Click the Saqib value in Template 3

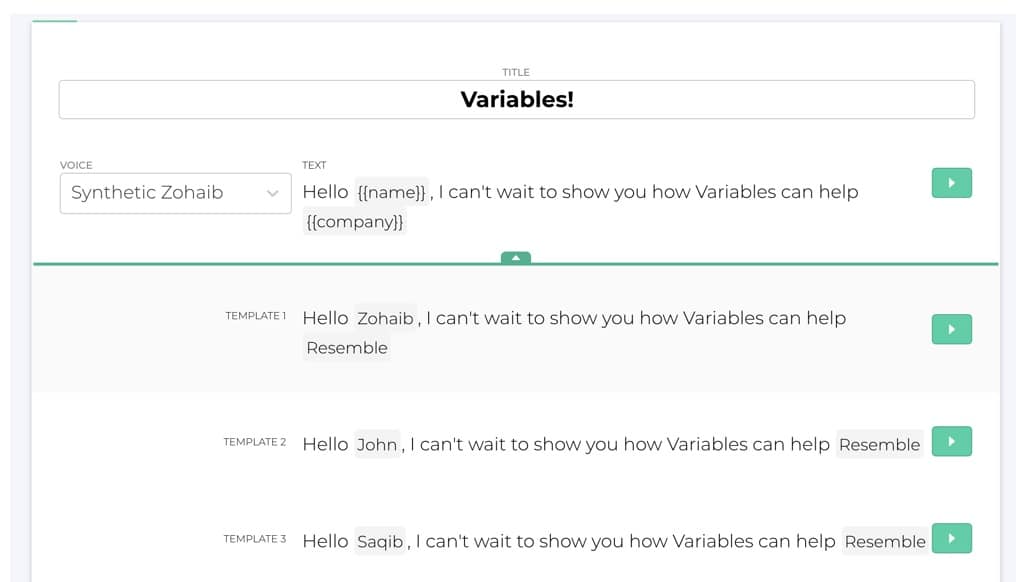tap(380, 541)
